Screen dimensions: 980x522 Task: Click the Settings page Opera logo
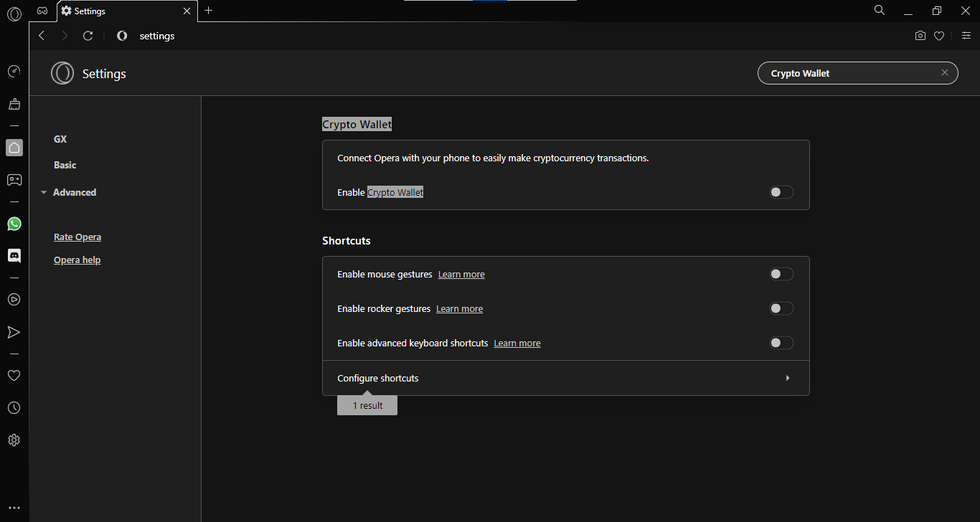62,73
